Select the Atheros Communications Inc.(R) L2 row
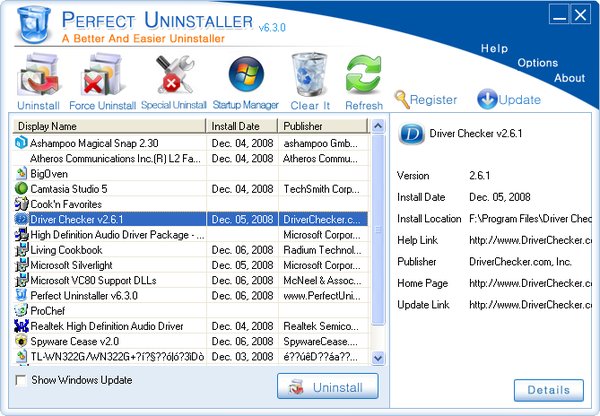 coord(191,158)
